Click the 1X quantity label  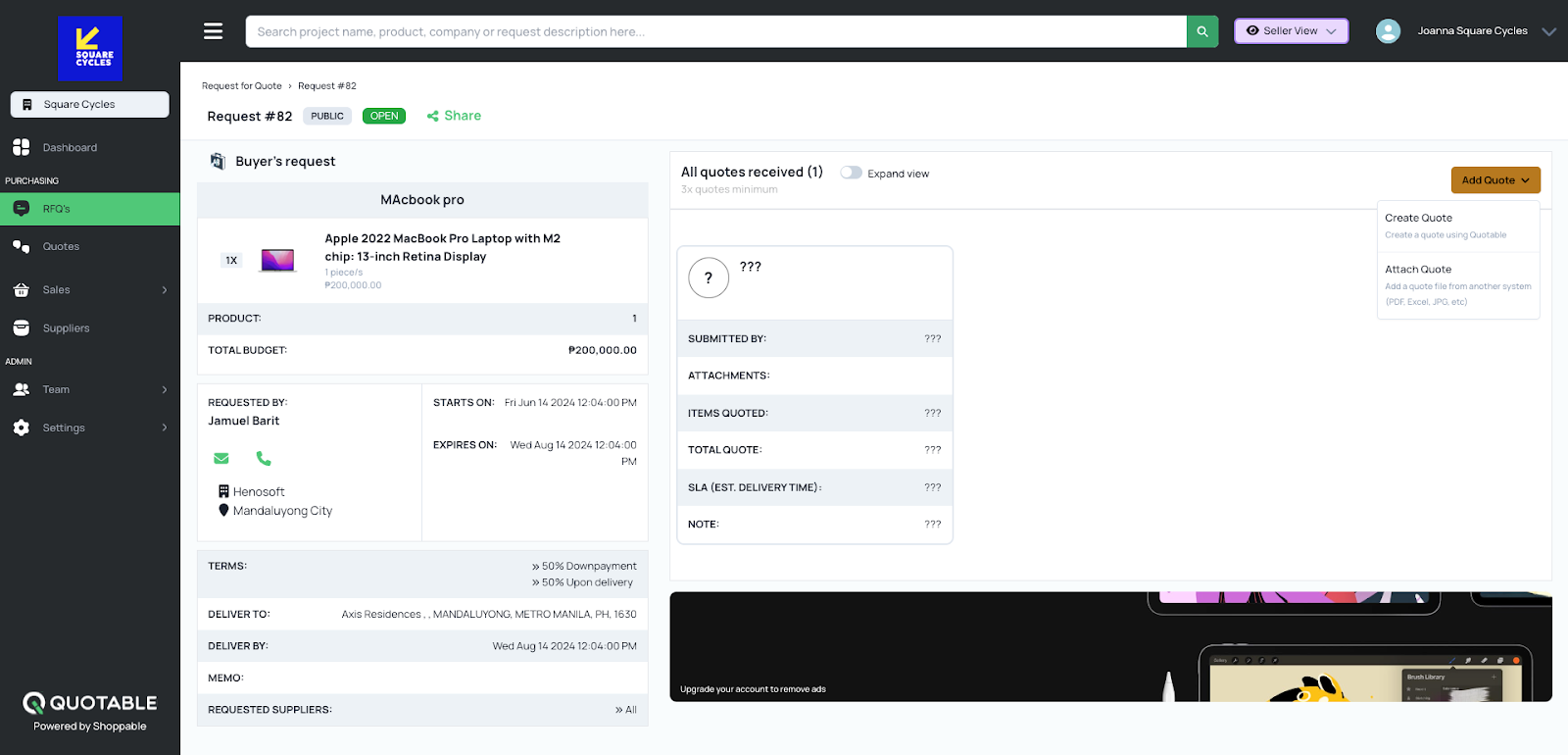click(x=231, y=261)
